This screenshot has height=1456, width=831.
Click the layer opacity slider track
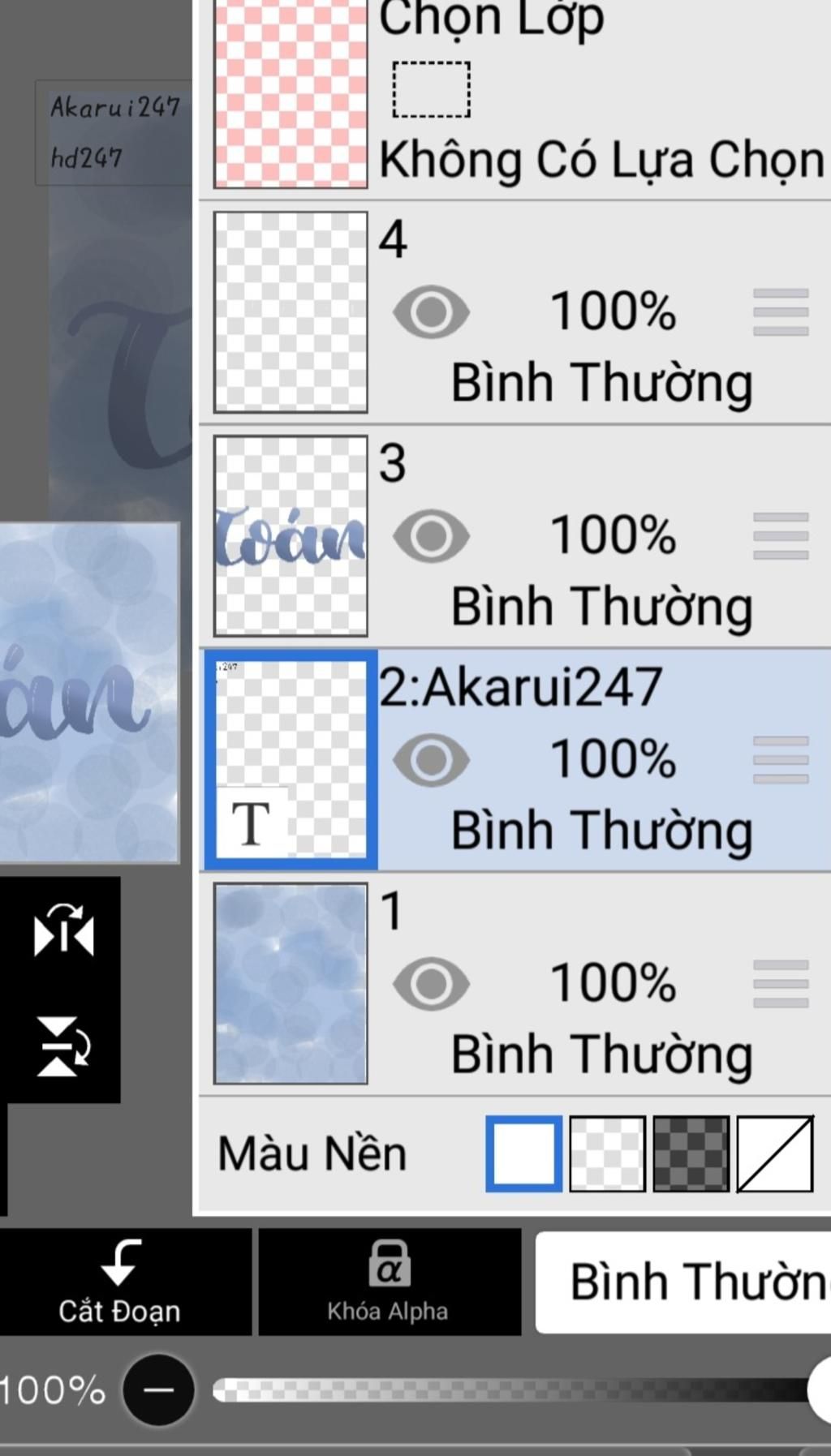click(511, 1389)
